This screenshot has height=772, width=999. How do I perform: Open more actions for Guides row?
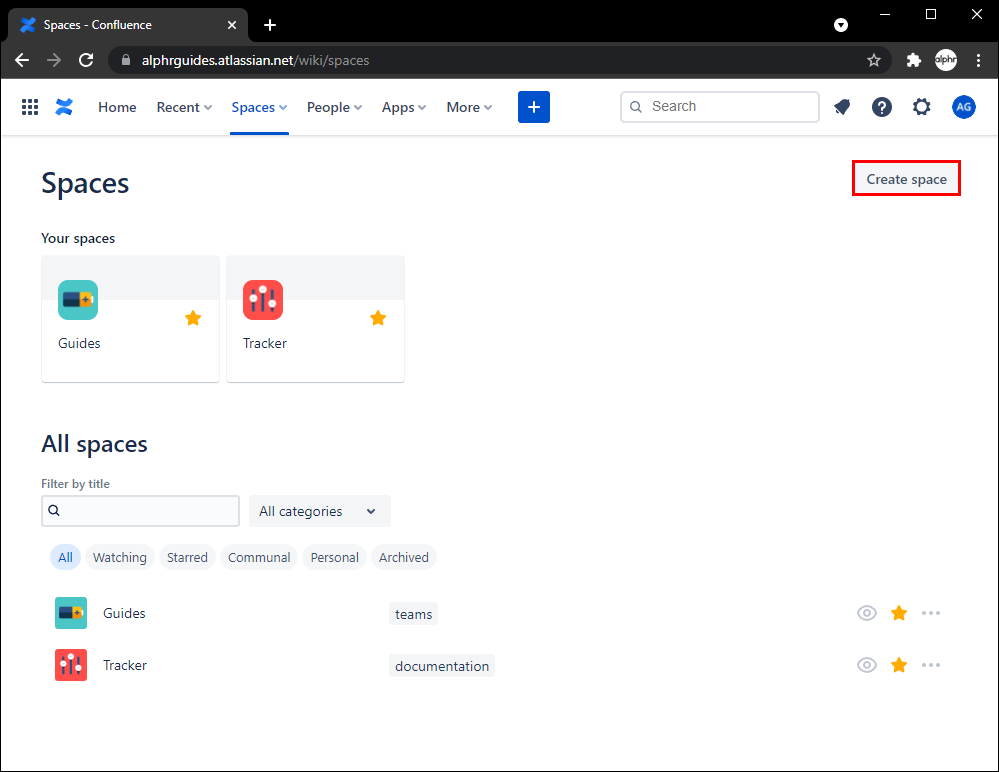pos(931,613)
